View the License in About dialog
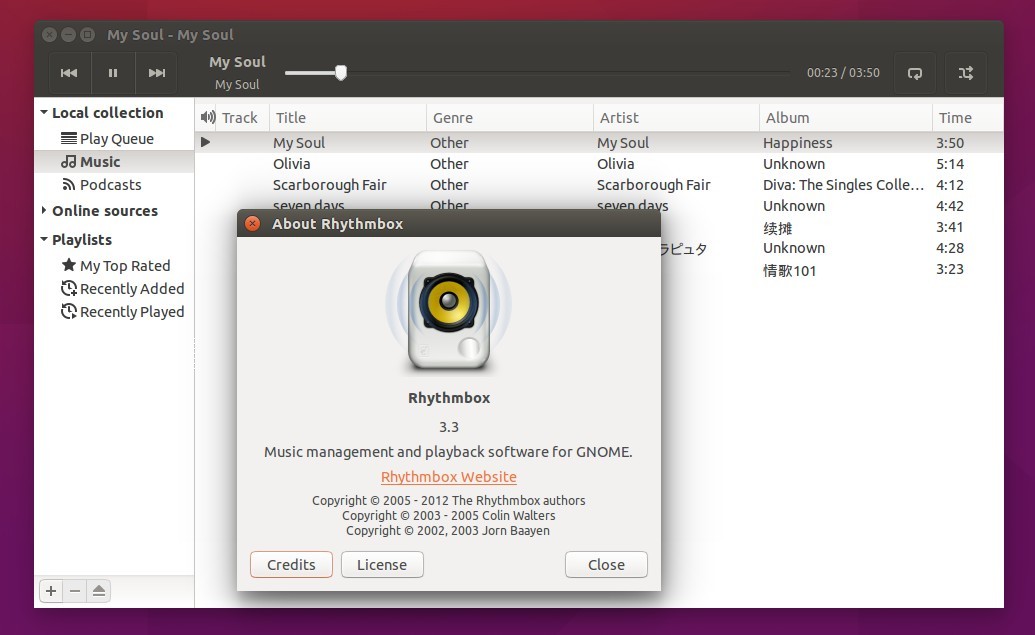Screen dimensions: 1035x635 382,564
